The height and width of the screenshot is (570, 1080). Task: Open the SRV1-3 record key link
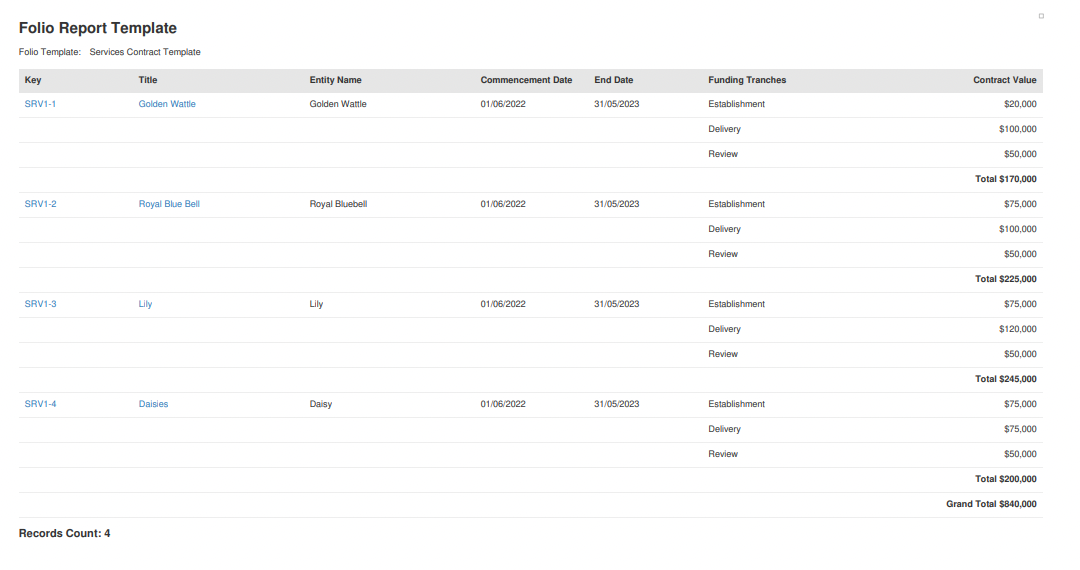[41, 304]
